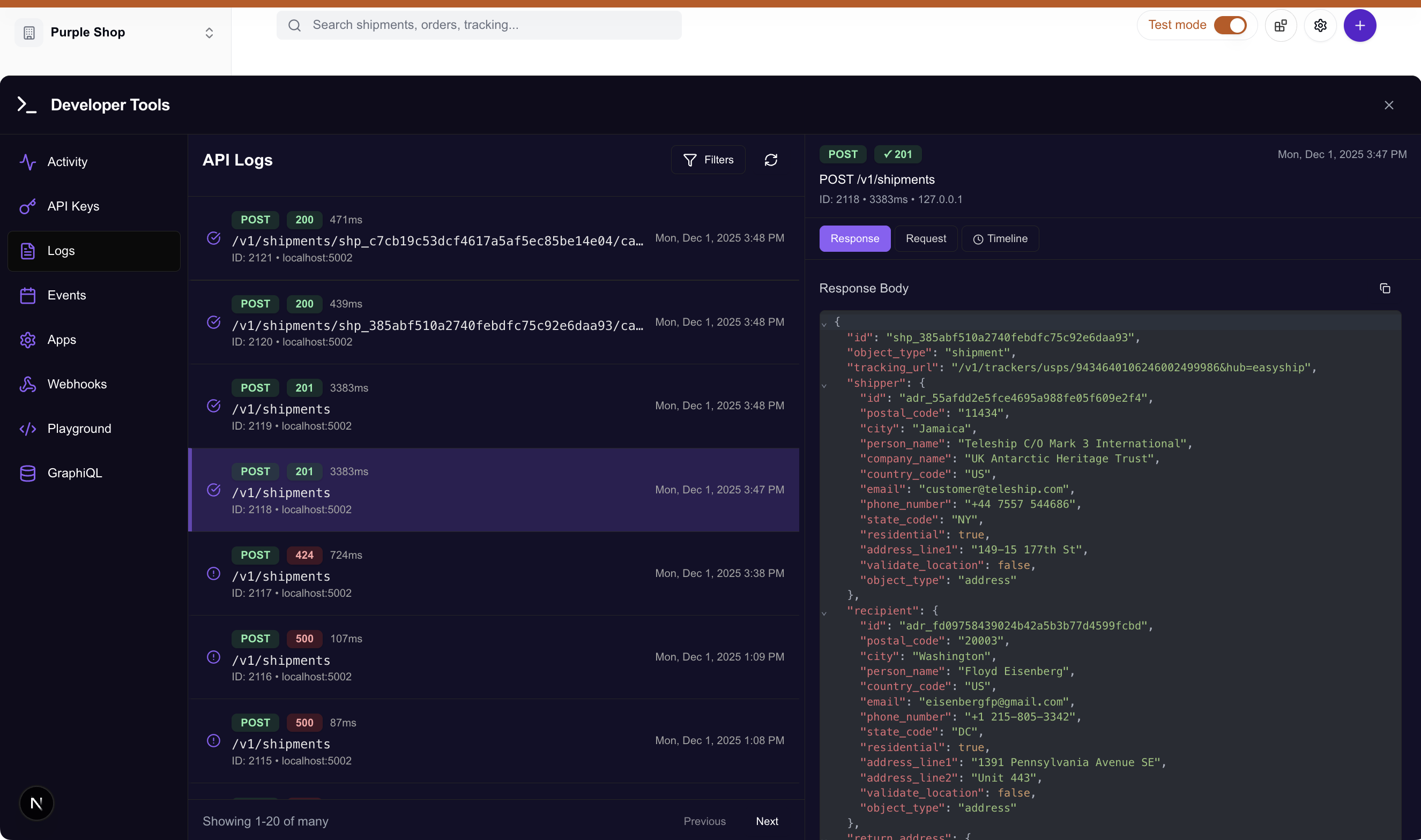This screenshot has width=1421, height=840.
Task: Open Webhooks settings
Action: (x=93, y=384)
